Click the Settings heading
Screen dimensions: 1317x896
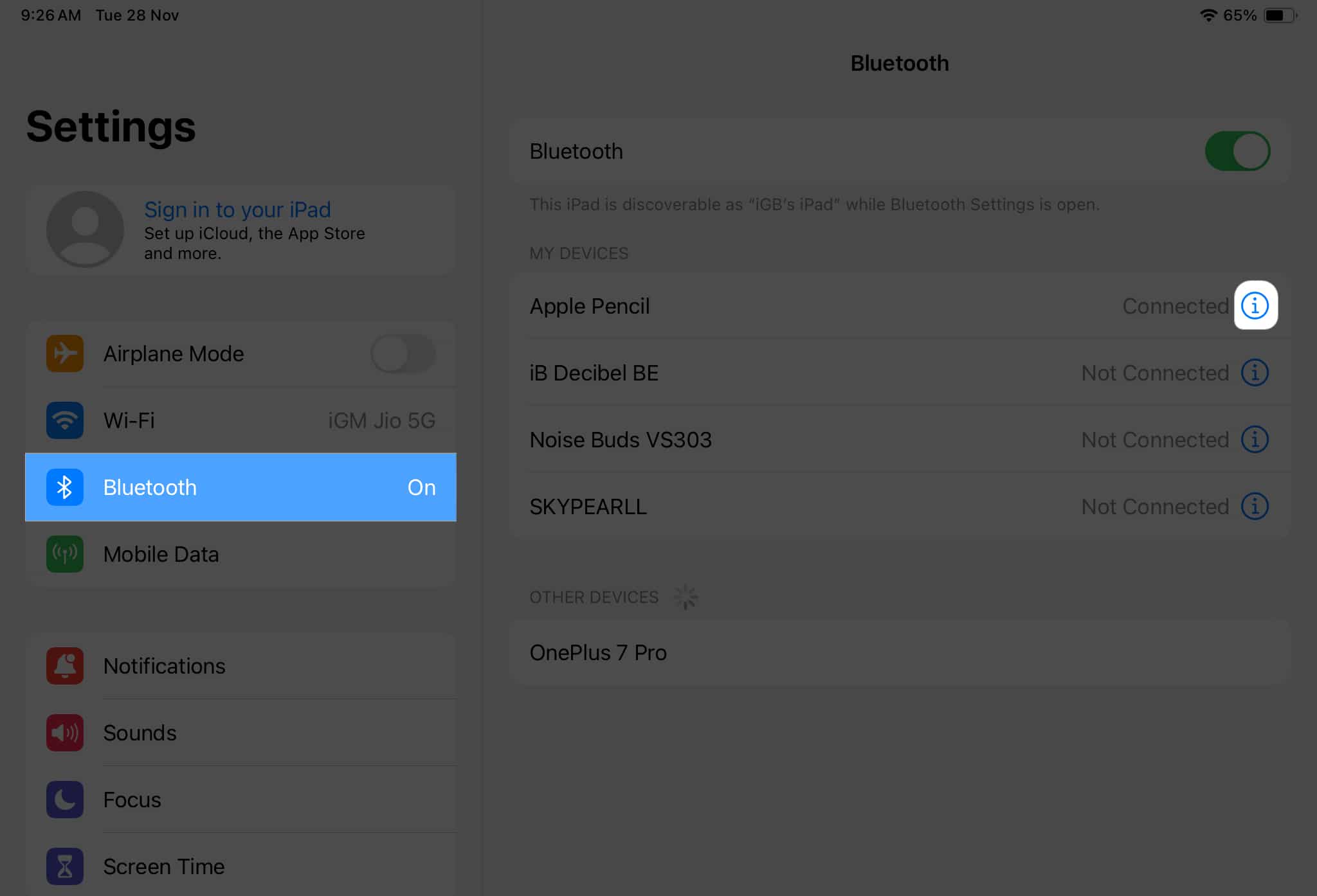click(x=111, y=127)
